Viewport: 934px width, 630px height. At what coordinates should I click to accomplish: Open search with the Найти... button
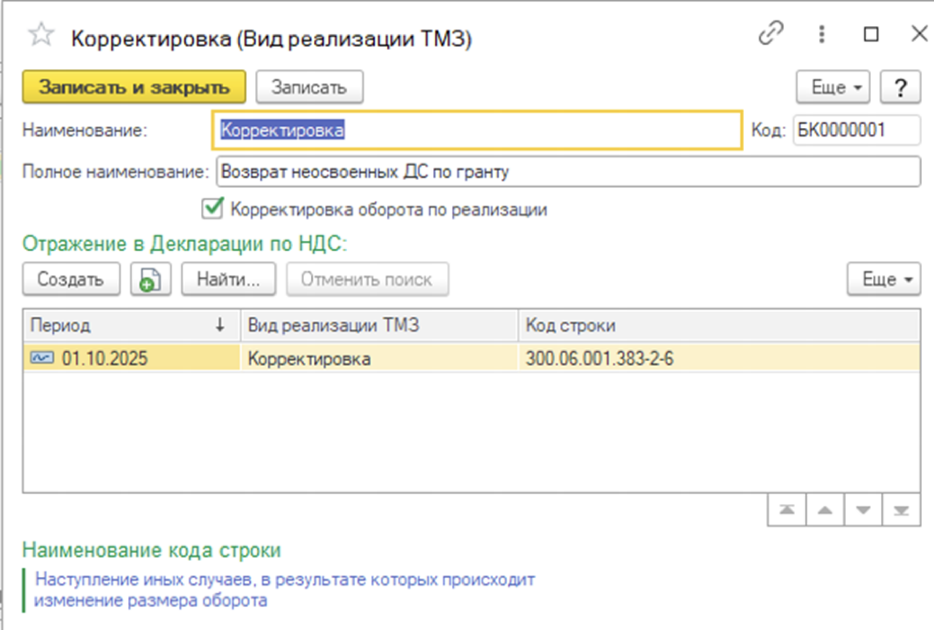(x=228, y=279)
